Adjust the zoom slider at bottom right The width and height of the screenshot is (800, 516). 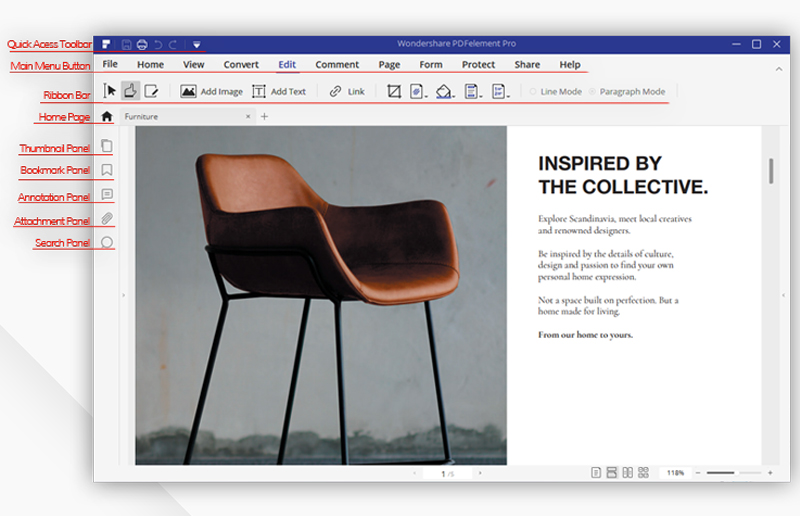click(x=734, y=473)
